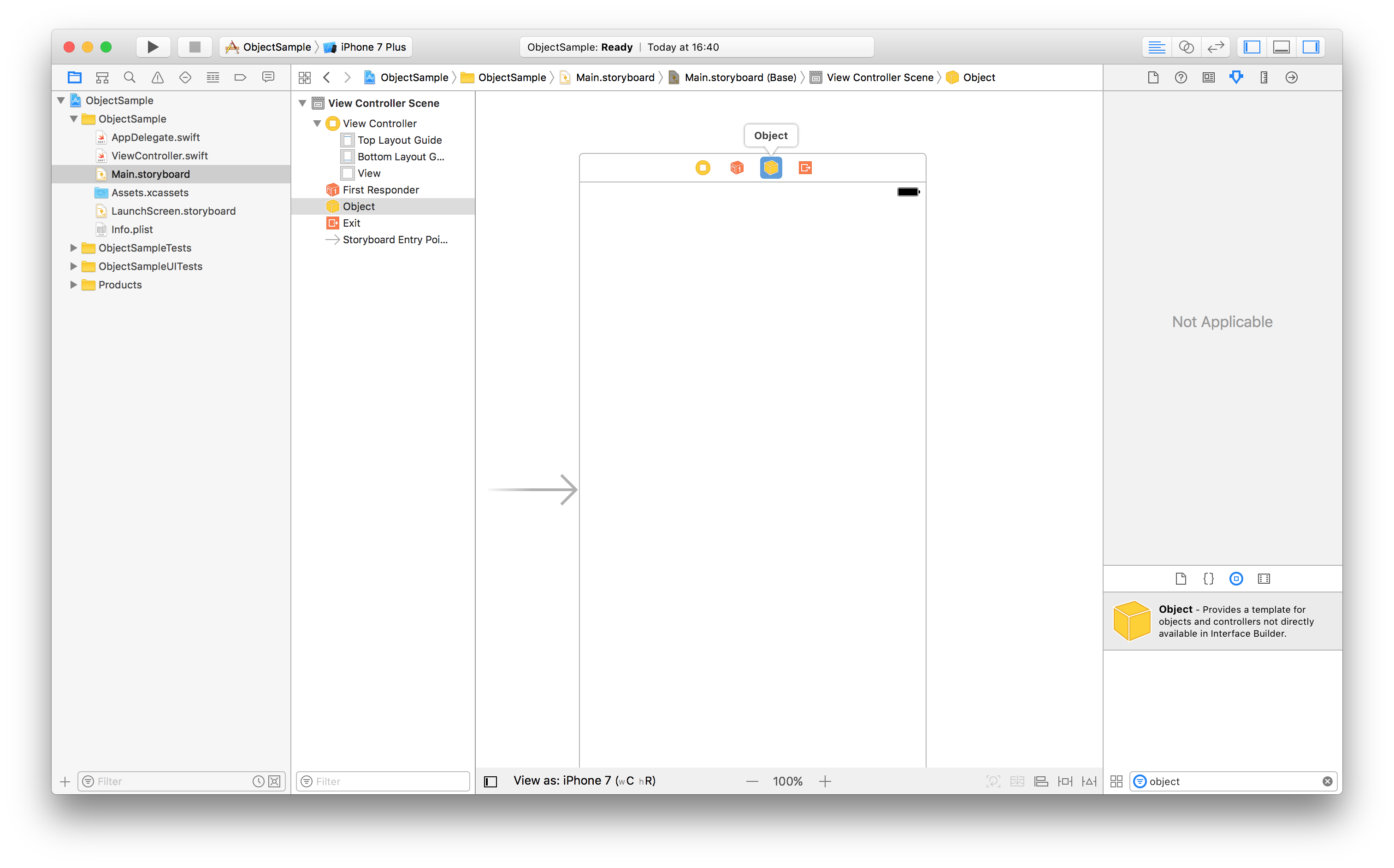Toggle the Navigator panel visibility
This screenshot has height=868, width=1394.
coord(1252,47)
